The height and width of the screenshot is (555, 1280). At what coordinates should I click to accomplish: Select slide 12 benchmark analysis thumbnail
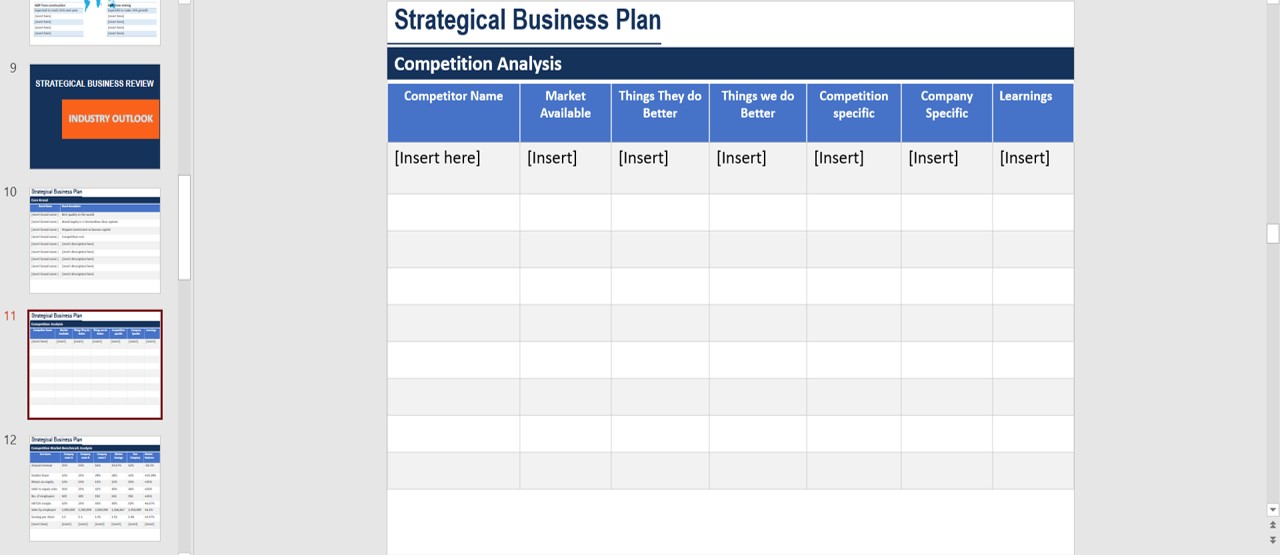point(95,488)
